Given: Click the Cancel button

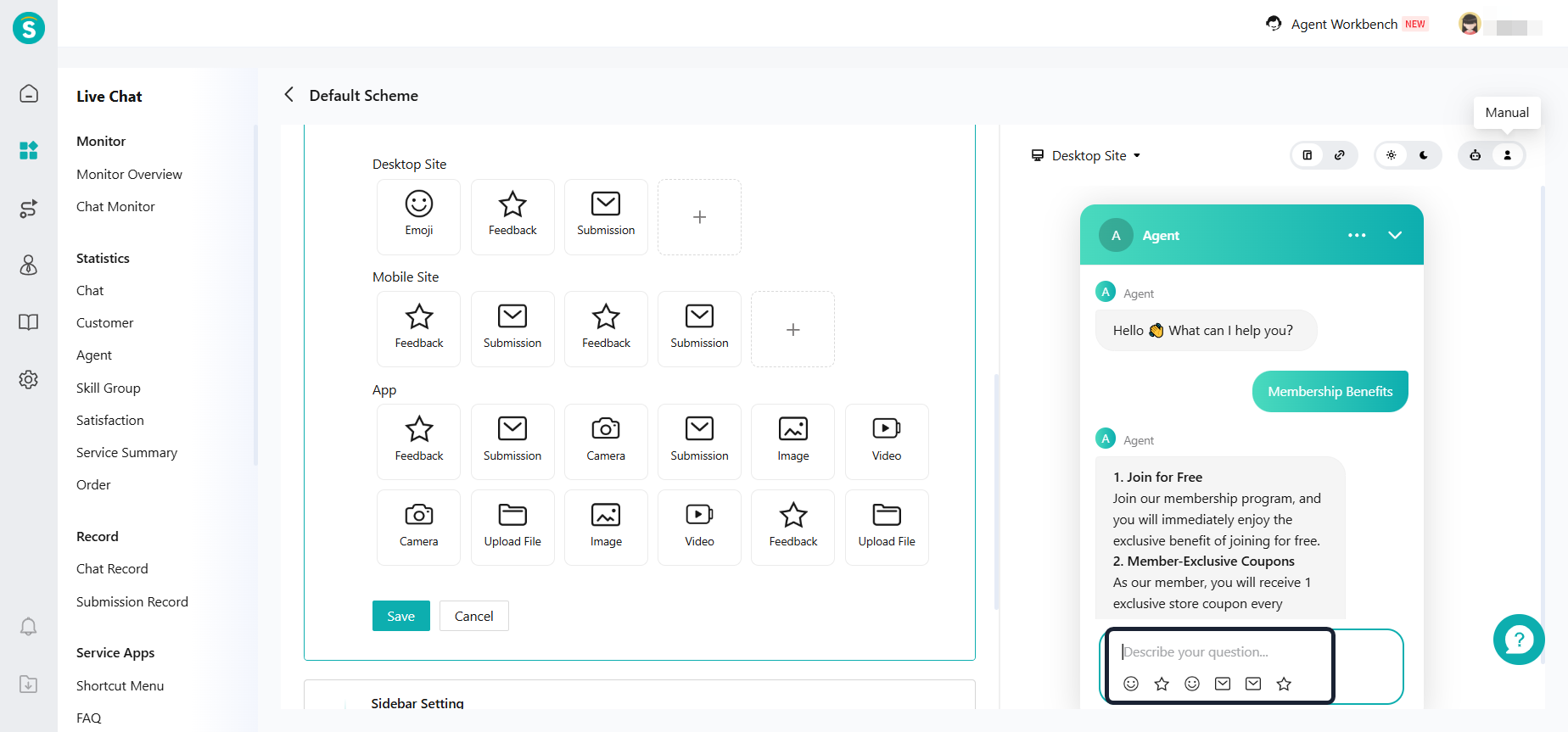Looking at the screenshot, I should point(473,616).
